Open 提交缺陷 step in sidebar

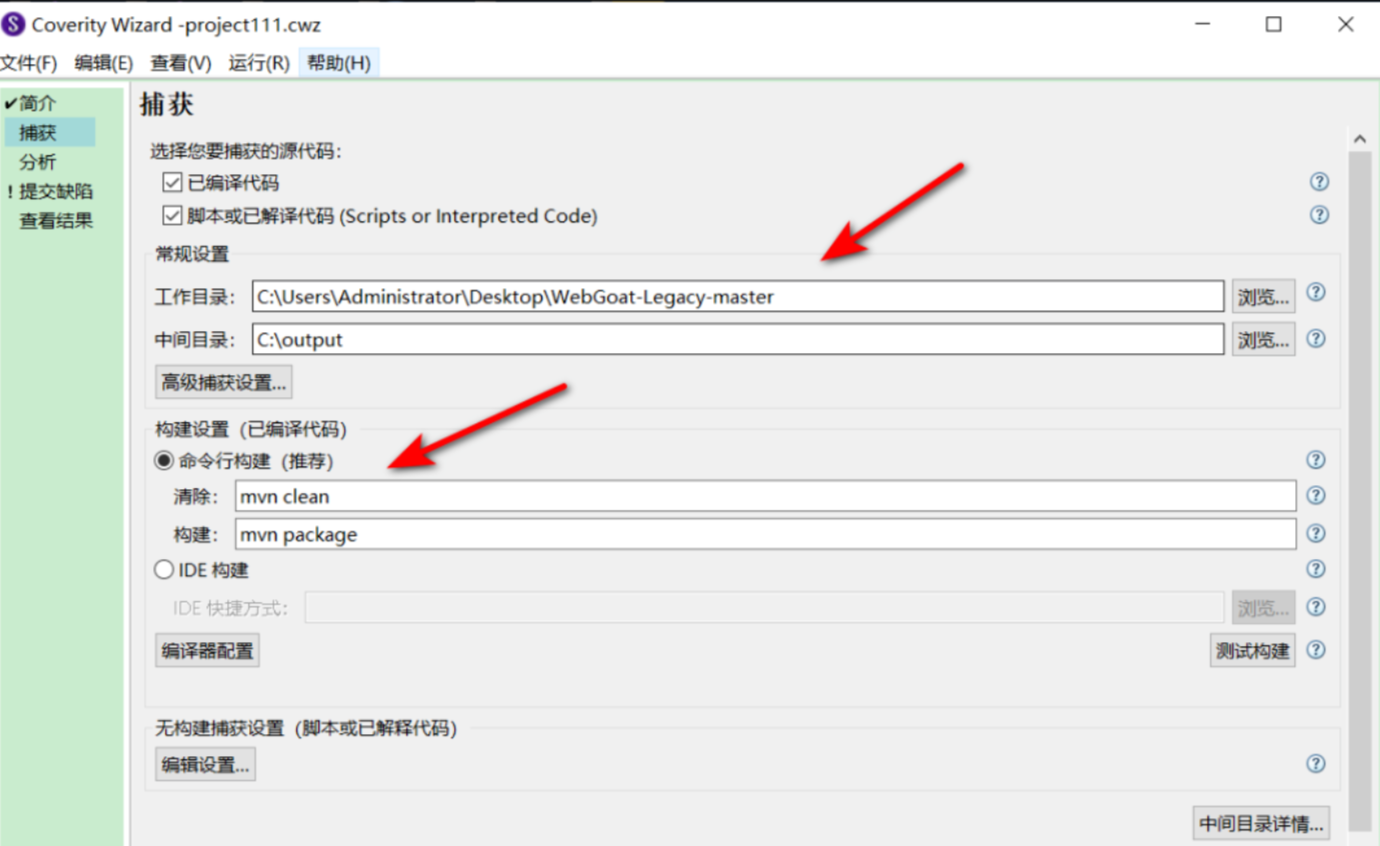[55, 191]
